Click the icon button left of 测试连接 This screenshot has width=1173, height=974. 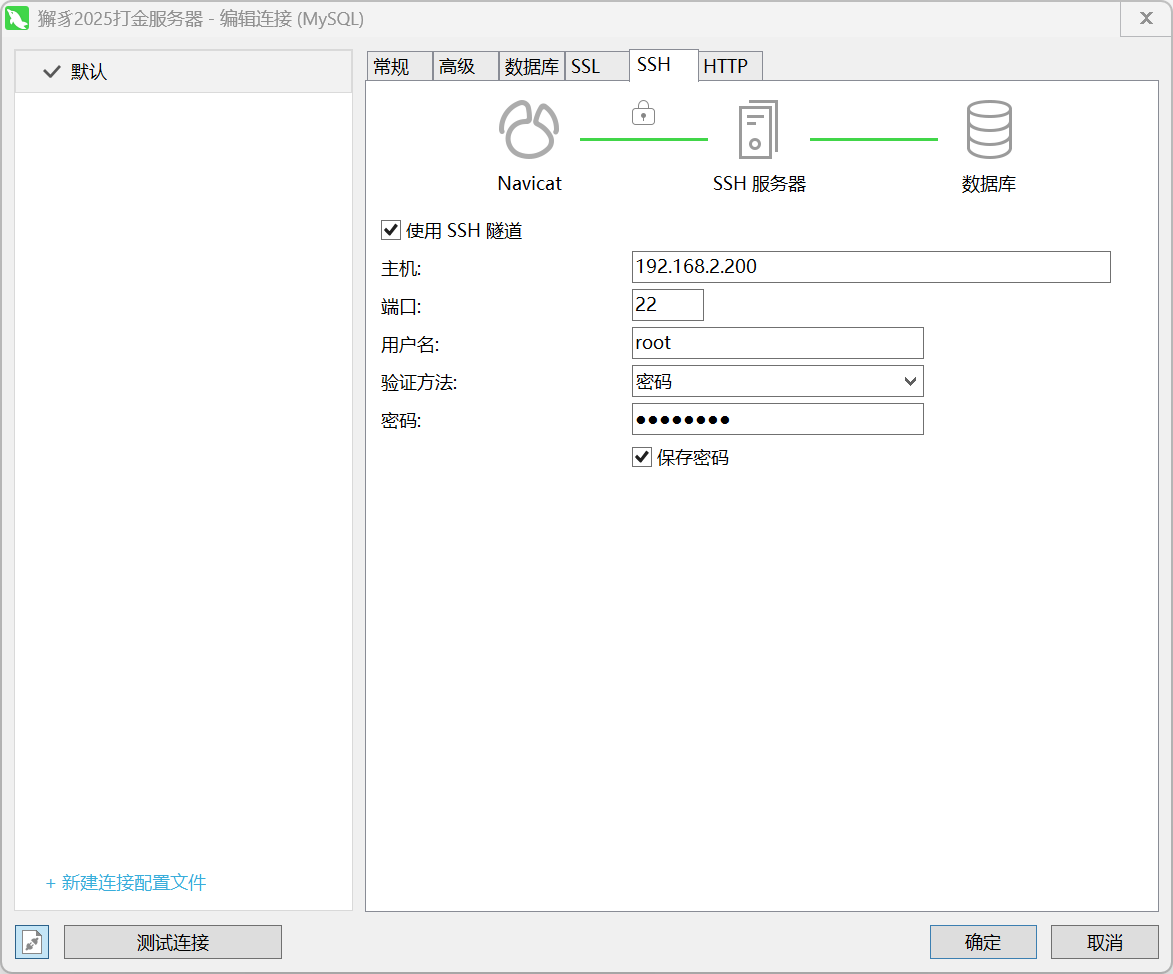(32, 942)
